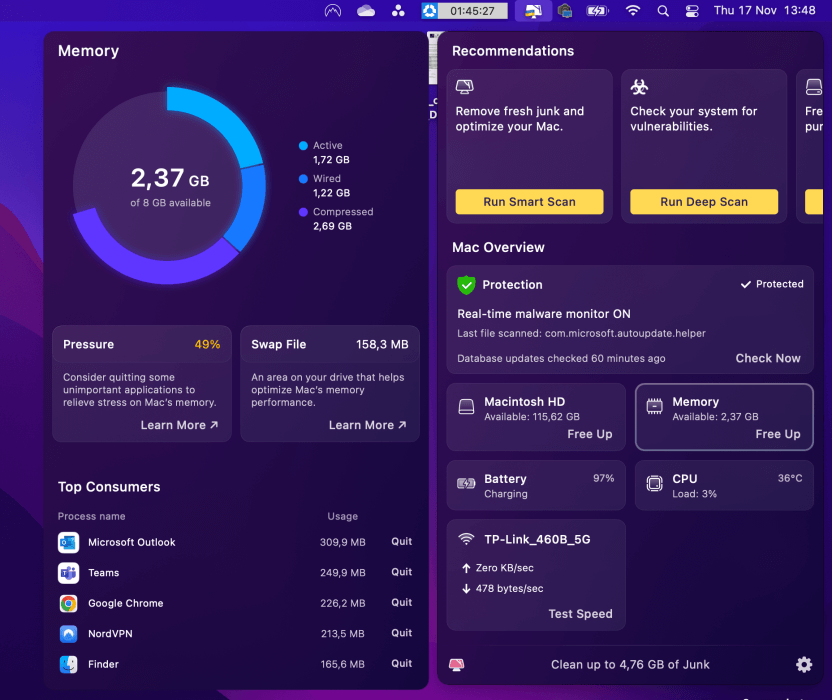Click the monitor icon on the junk removal card
Screen dimensions: 832x700
pyautogui.click(x=465, y=88)
